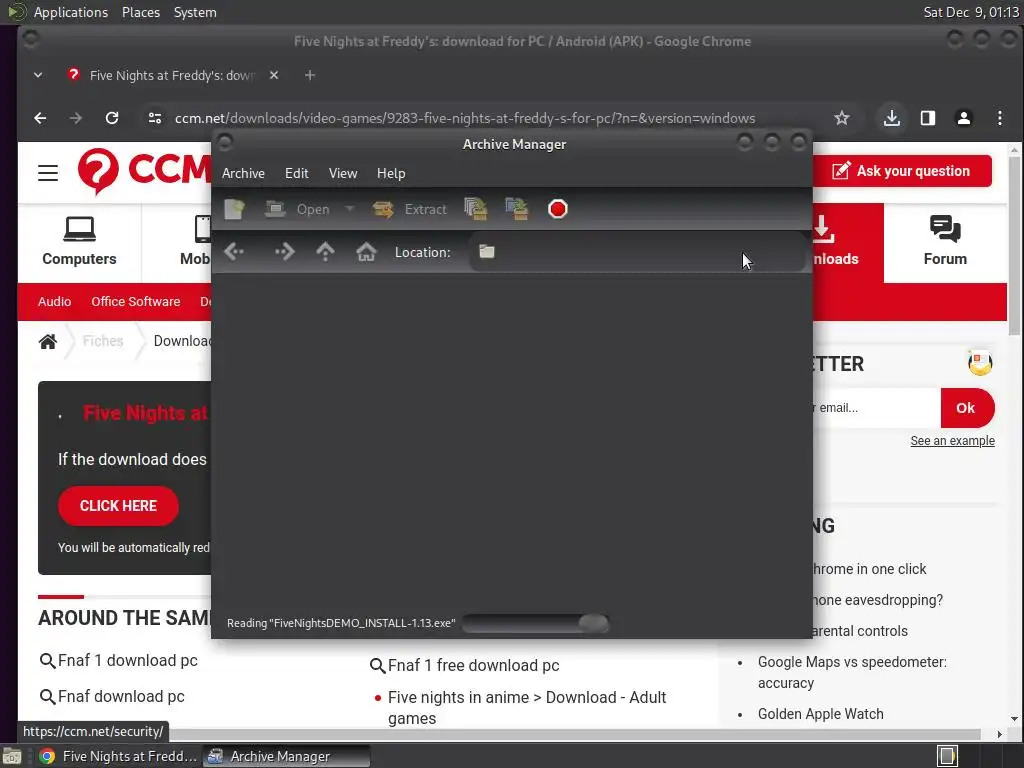The width and height of the screenshot is (1024, 768).
Task: Switch to Archive Manager taskbar item
Action: [286, 756]
